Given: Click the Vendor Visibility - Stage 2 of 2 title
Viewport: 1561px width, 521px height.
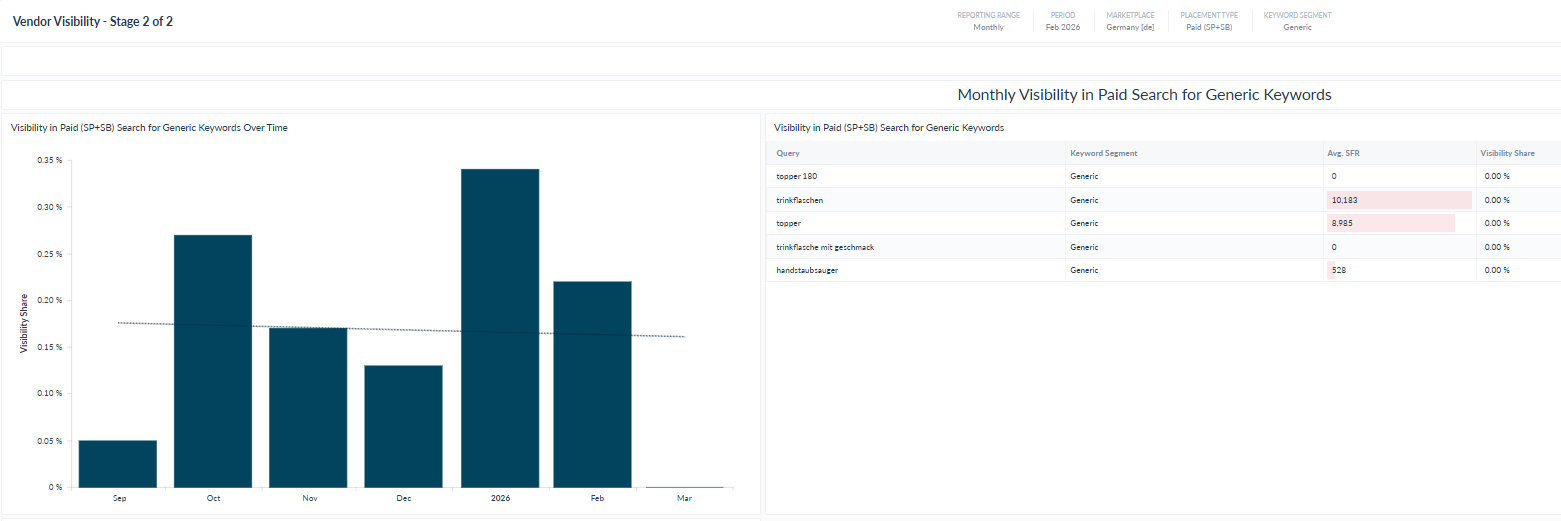Looking at the screenshot, I should (x=93, y=21).
